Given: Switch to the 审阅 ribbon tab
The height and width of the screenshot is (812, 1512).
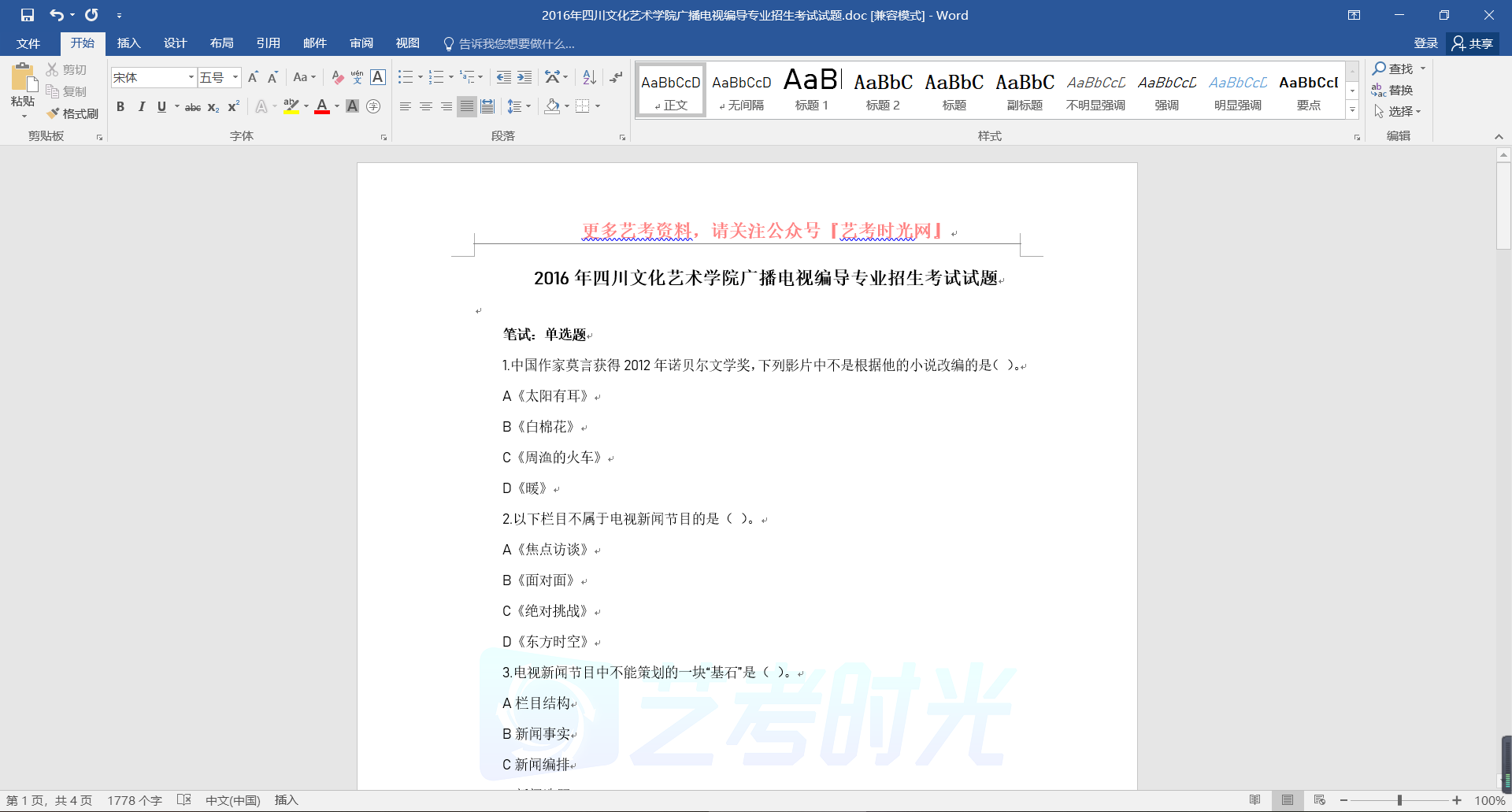Looking at the screenshot, I should (361, 43).
